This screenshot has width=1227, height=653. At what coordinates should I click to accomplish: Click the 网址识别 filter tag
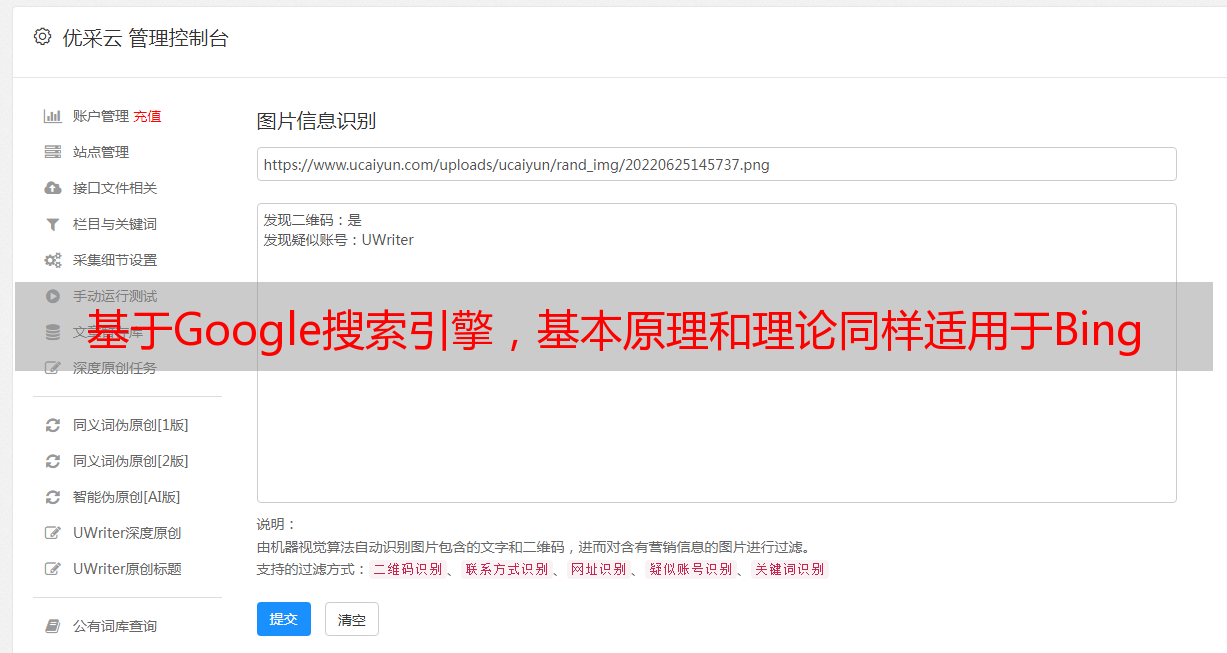tap(598, 569)
